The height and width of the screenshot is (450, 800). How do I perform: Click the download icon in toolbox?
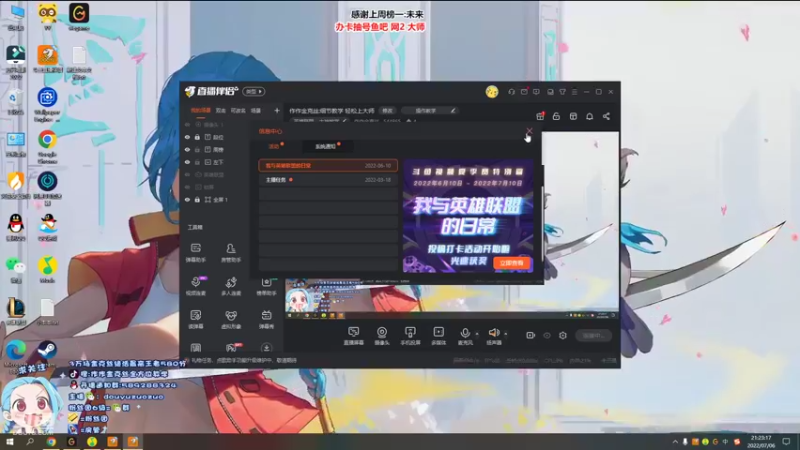click(266, 348)
